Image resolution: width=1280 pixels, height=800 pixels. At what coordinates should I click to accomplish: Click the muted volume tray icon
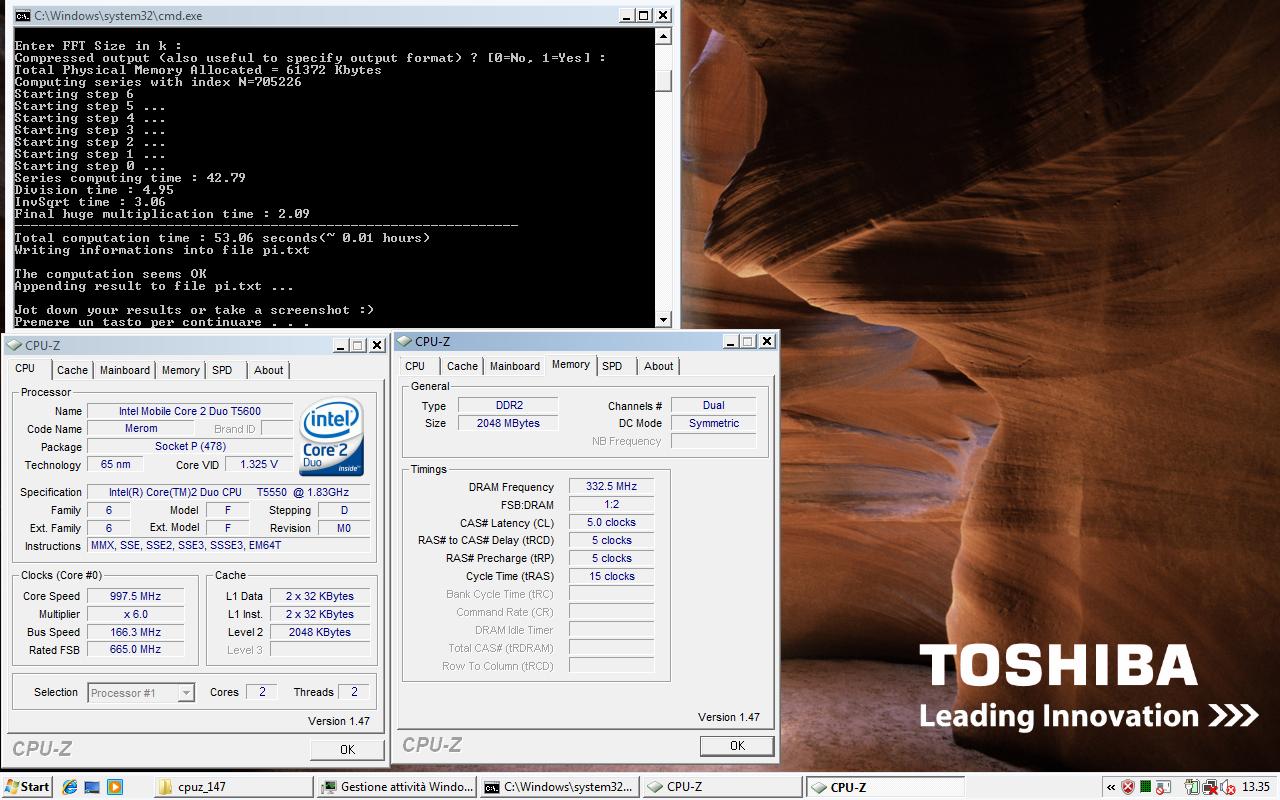(x=1227, y=787)
